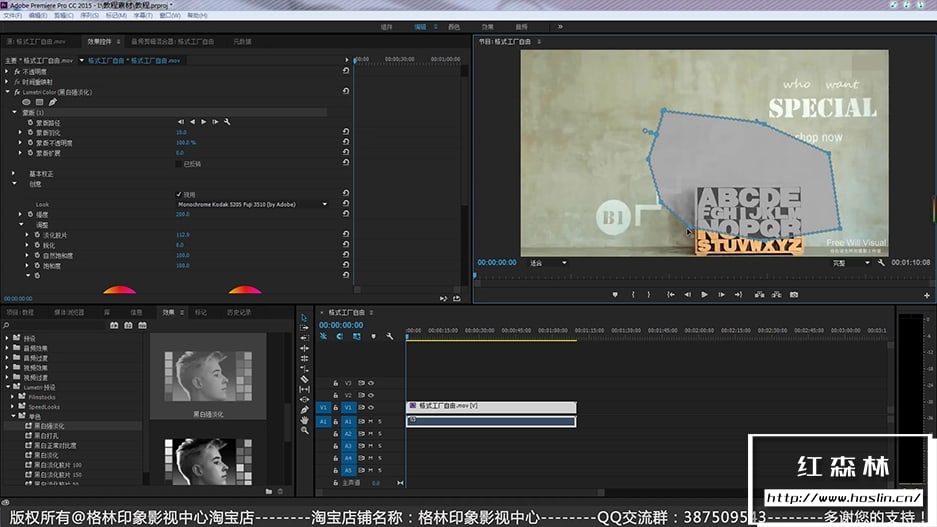Open the button editor plus icon

(x=927, y=295)
